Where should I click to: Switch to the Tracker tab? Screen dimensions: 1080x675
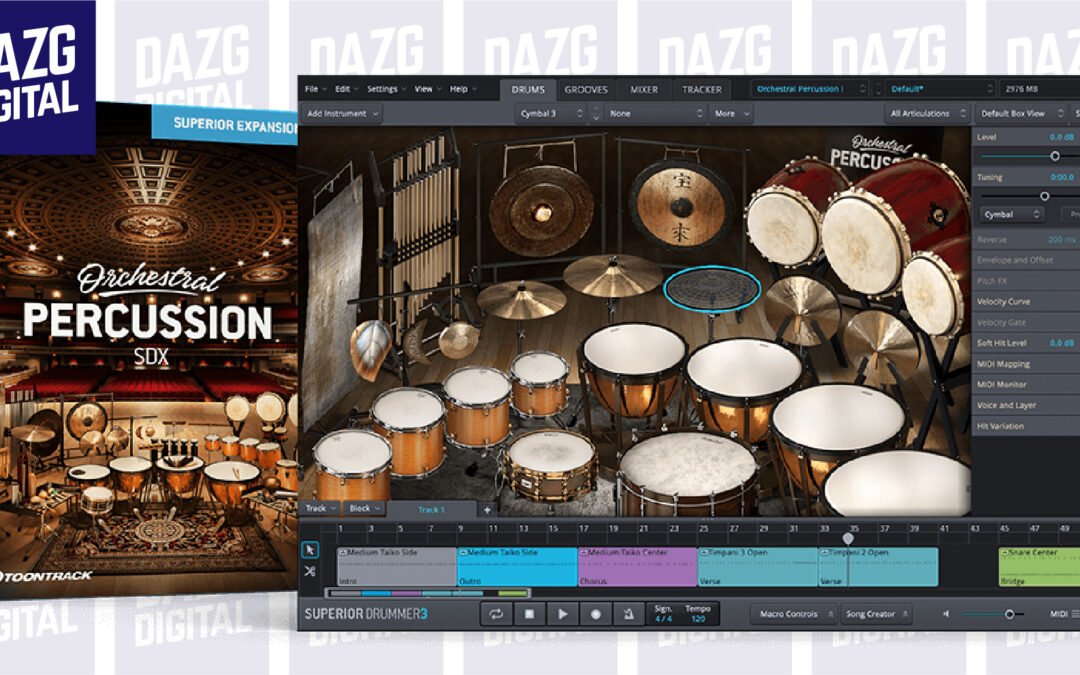pos(702,90)
